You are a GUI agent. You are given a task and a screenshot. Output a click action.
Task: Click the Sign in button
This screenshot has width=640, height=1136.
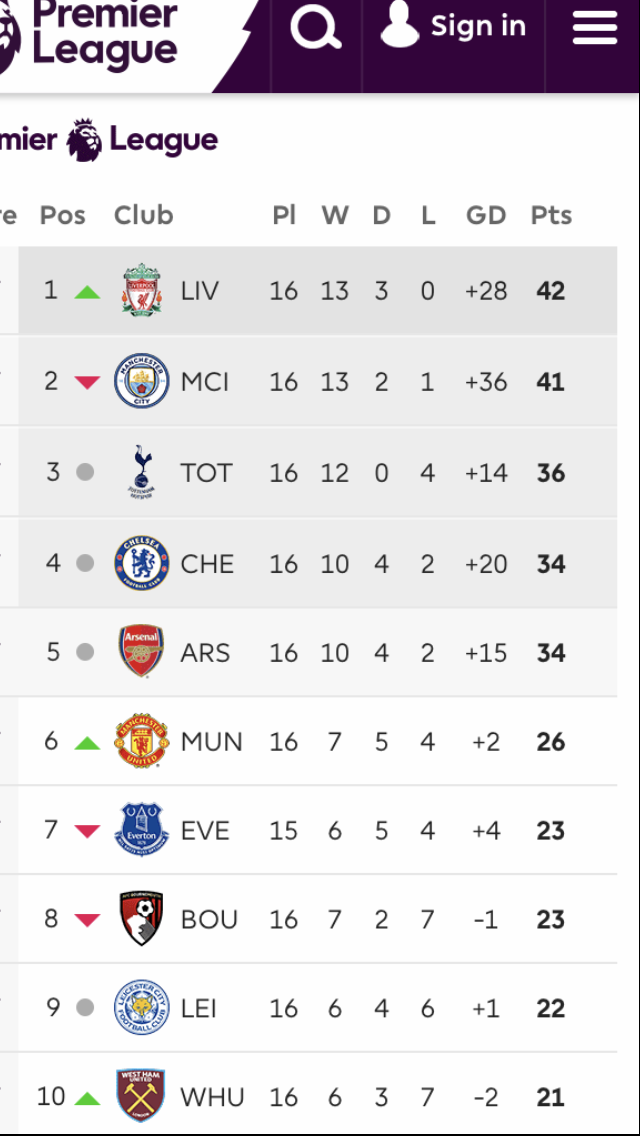(x=454, y=27)
